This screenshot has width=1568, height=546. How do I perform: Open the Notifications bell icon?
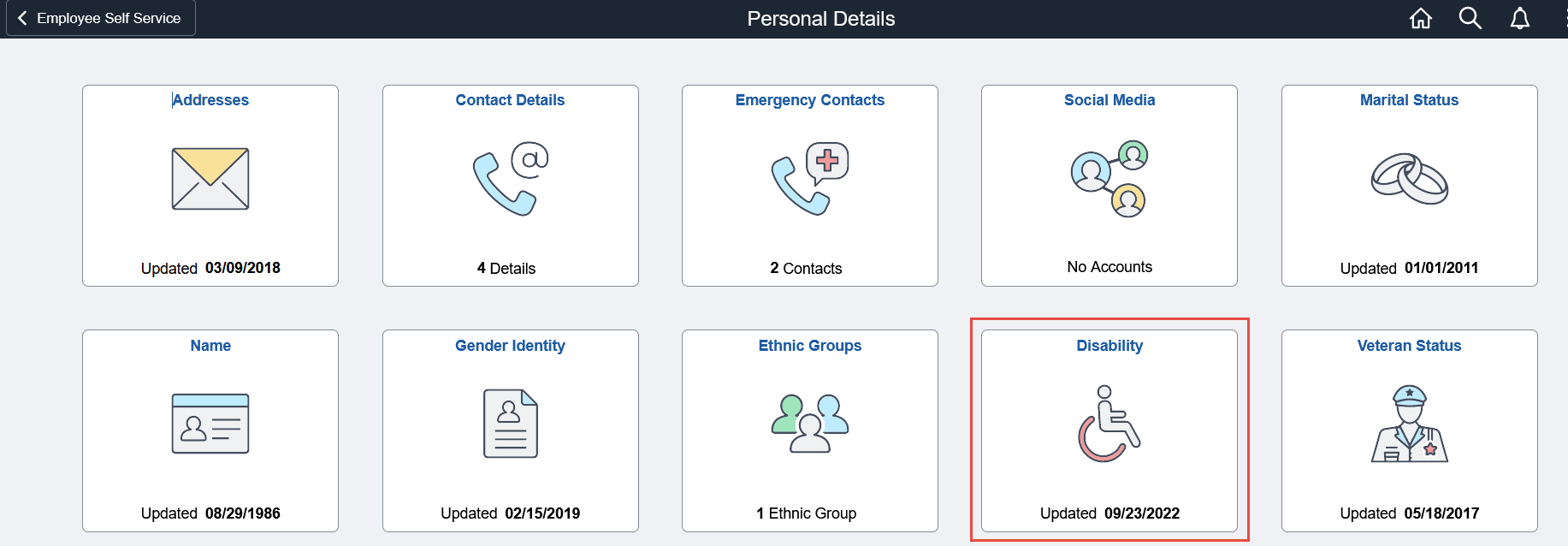coord(1519,18)
